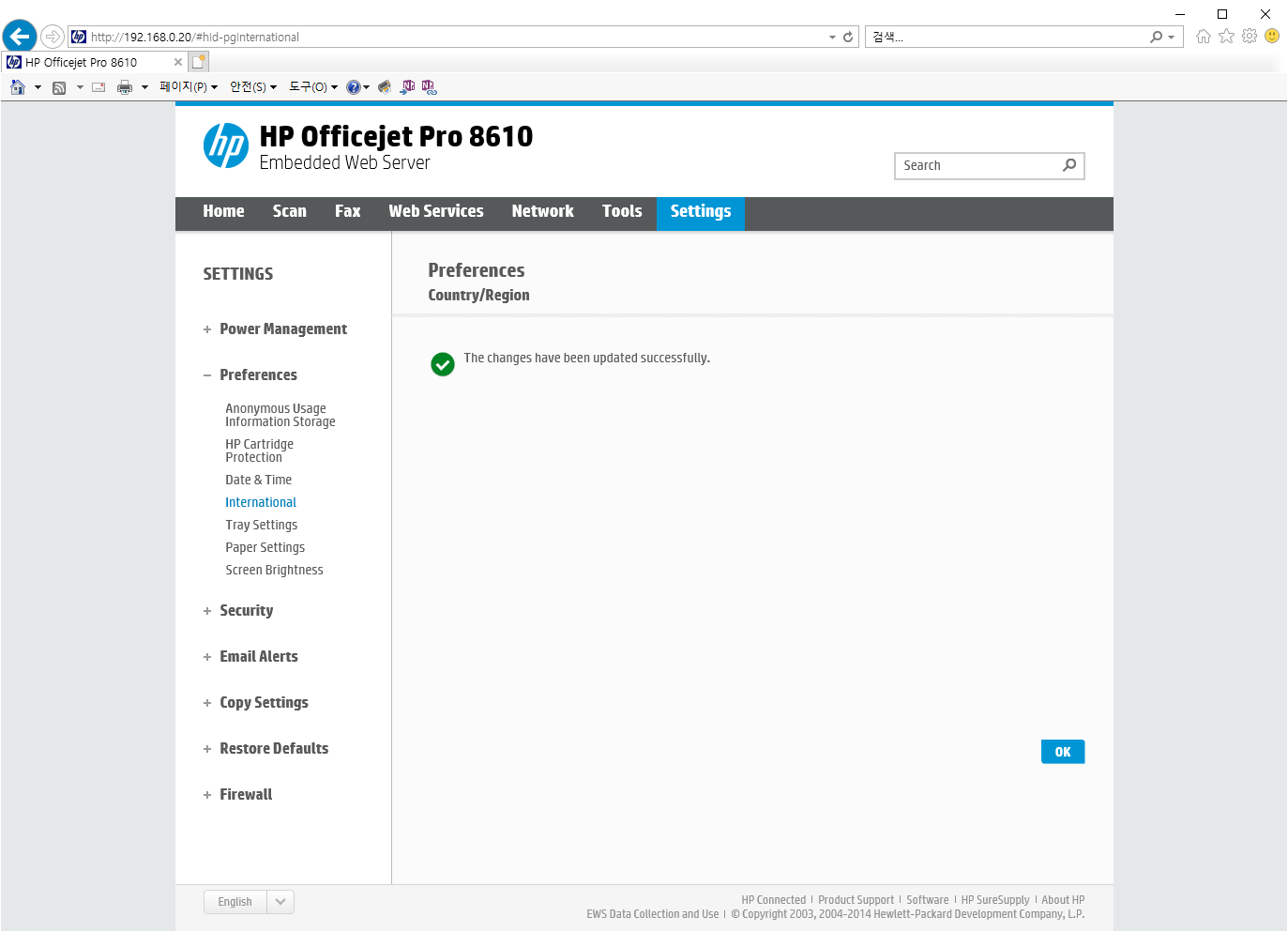Open a new browser tab

point(198,62)
